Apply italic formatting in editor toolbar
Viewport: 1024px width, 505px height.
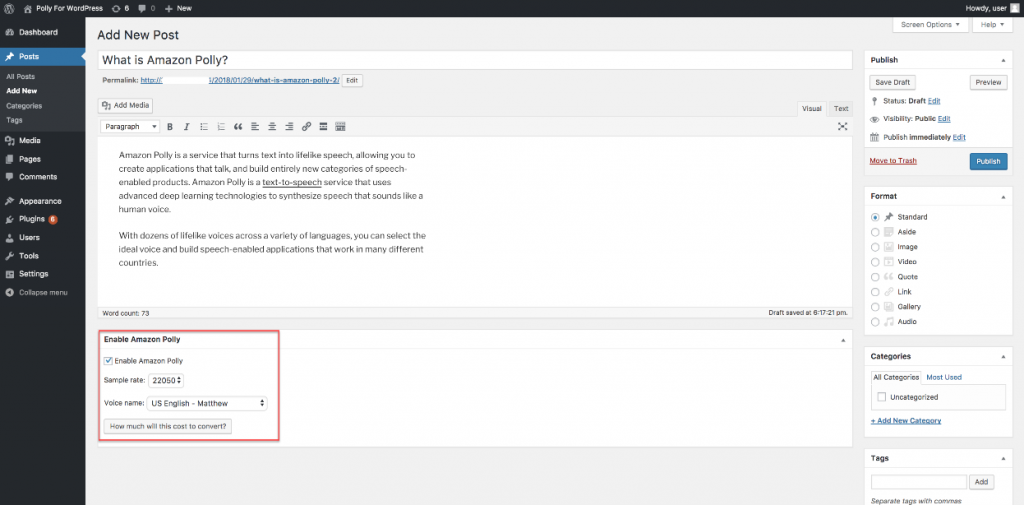click(x=187, y=127)
